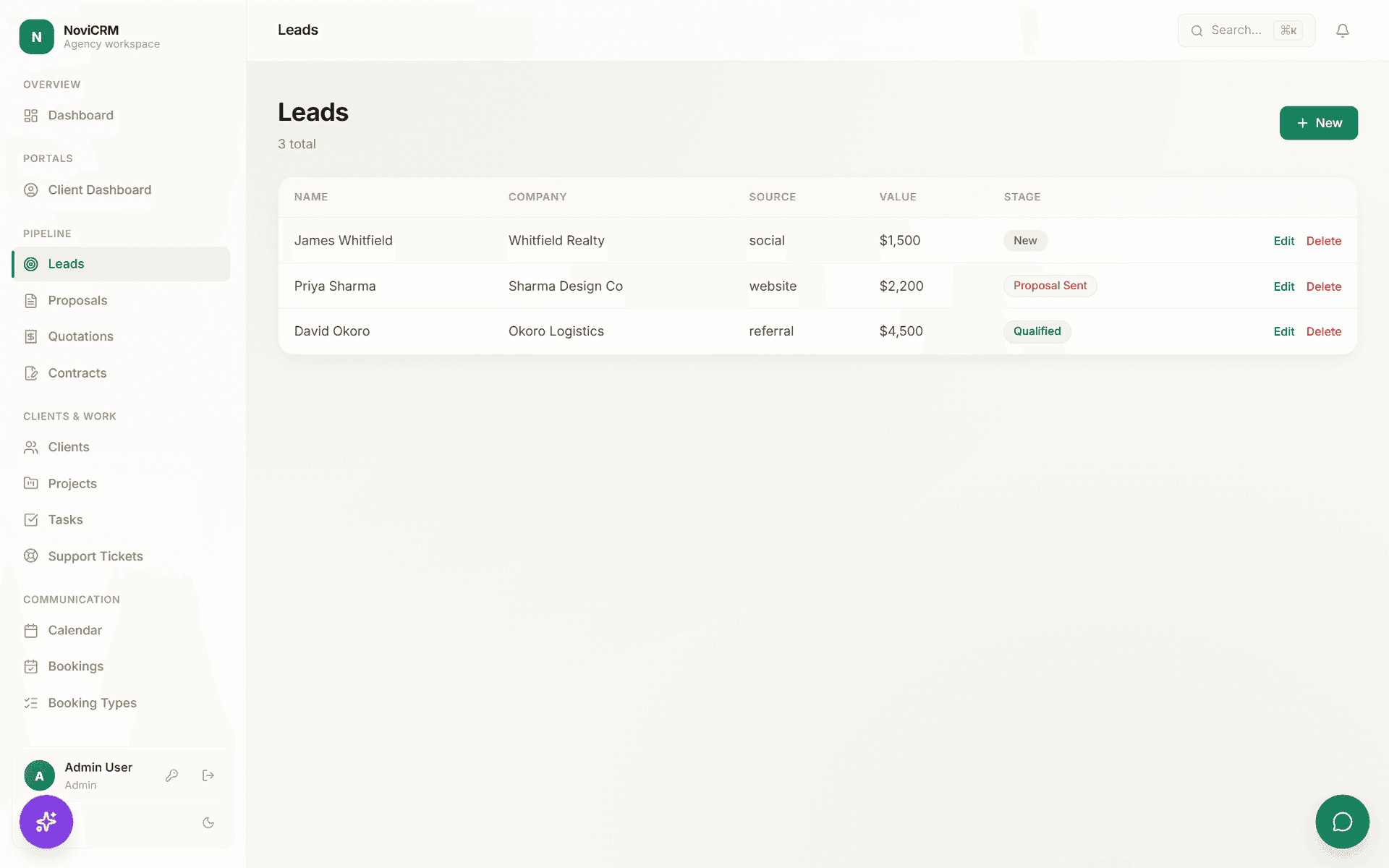Click the Tasks checkbox icon in sidebar

tap(30, 520)
